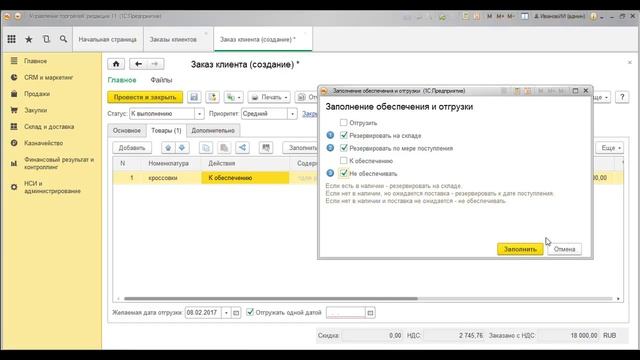The image size is (640, 360).
Task: Open the Основное tab
Action: [x=127, y=131]
